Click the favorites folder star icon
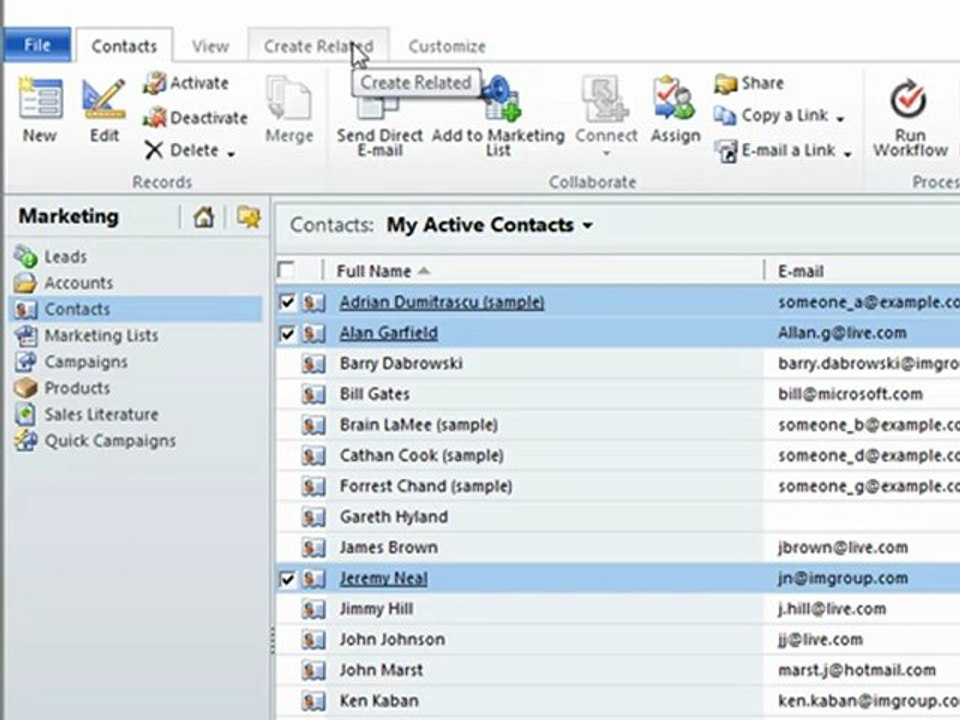 (x=249, y=217)
